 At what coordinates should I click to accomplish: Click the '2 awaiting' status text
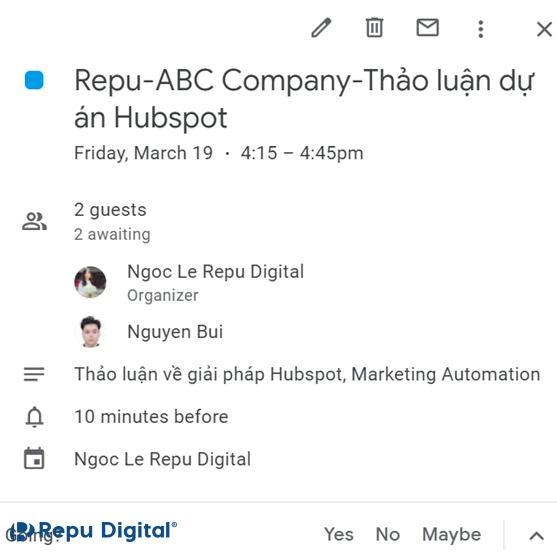pyautogui.click(x=112, y=234)
